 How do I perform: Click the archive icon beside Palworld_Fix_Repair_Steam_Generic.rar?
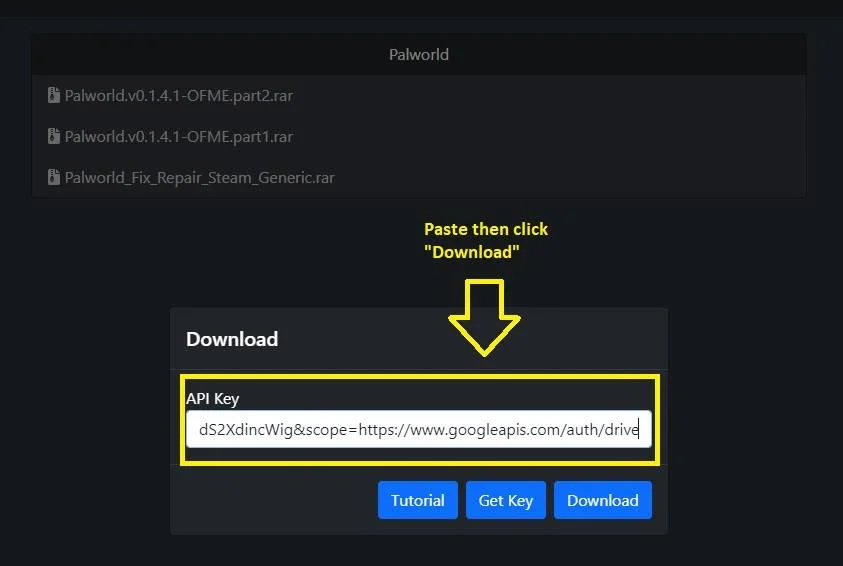point(54,177)
